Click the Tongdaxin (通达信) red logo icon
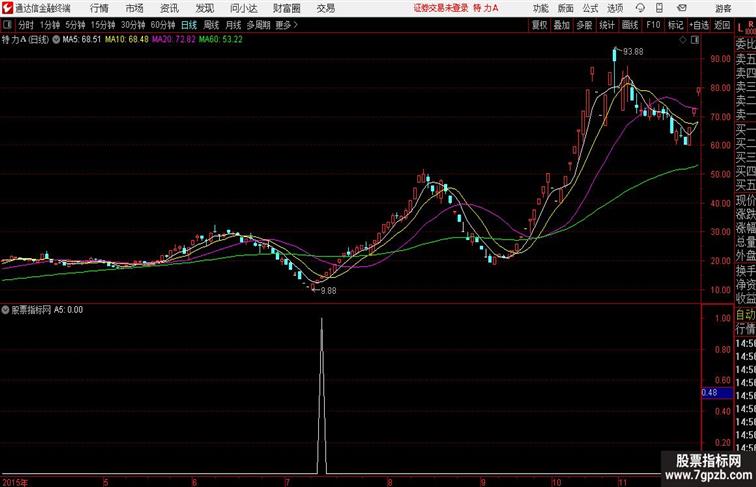Image resolution: width=756 pixels, height=487 pixels. (7, 8)
